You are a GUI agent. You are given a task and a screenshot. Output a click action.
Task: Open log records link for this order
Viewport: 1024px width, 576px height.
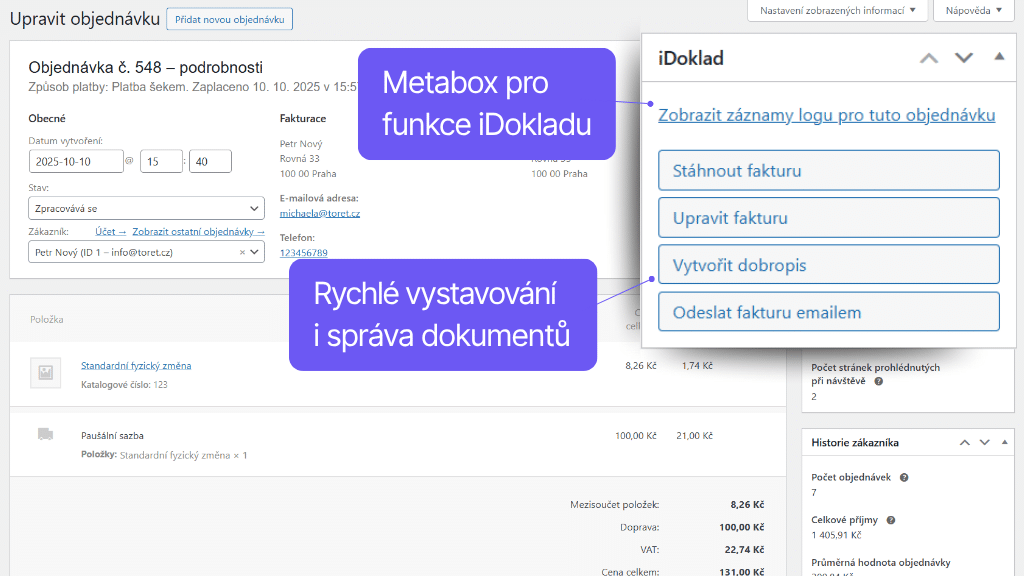(x=826, y=115)
